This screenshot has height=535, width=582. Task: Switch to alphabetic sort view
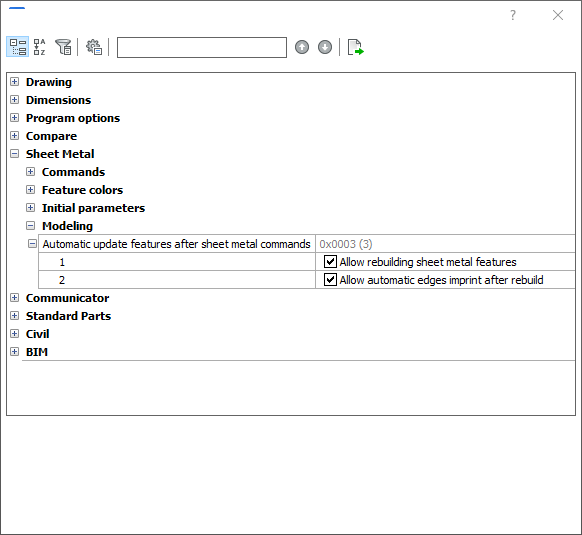[x=40, y=47]
